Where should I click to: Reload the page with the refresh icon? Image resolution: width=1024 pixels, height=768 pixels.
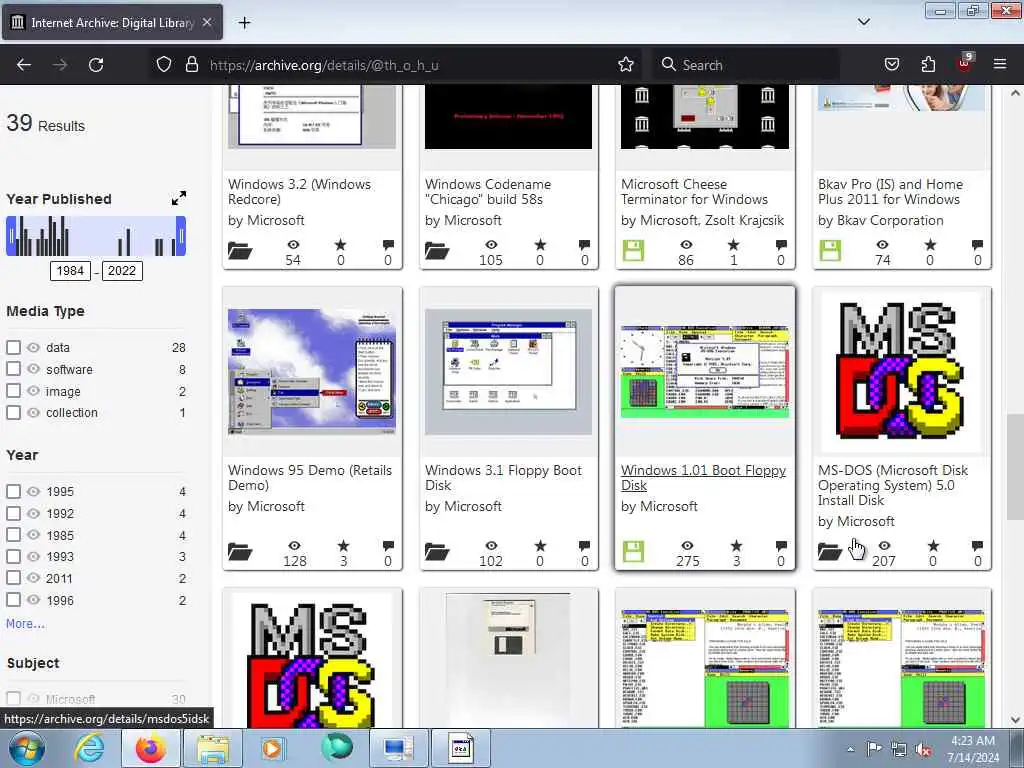96,65
